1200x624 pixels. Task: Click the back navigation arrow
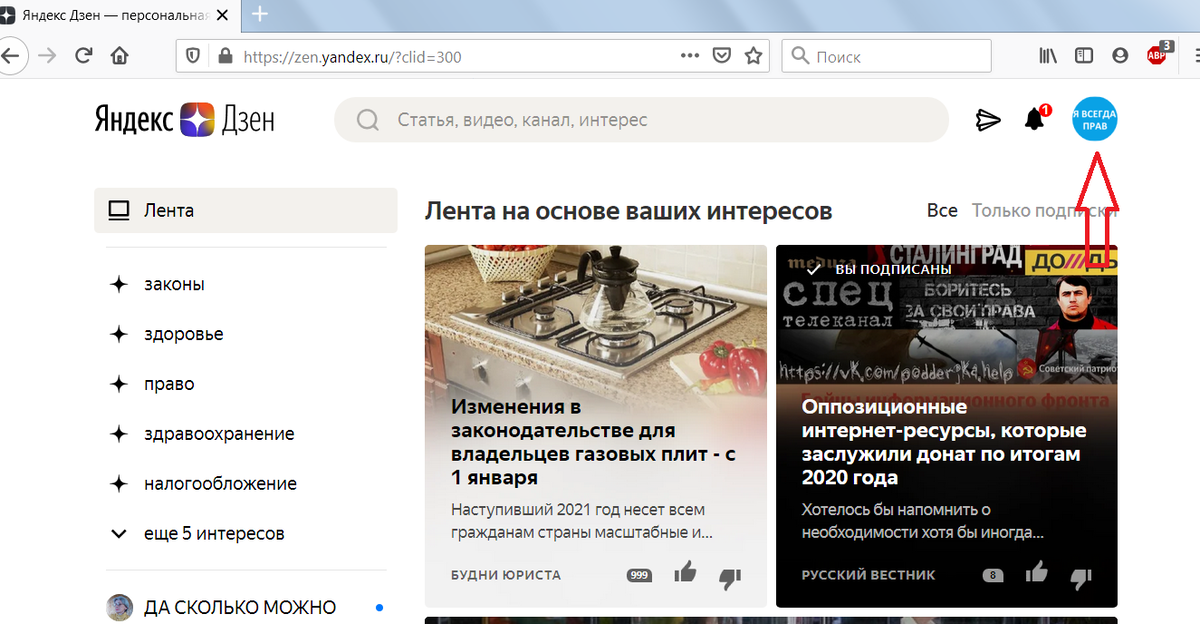(x=8, y=56)
